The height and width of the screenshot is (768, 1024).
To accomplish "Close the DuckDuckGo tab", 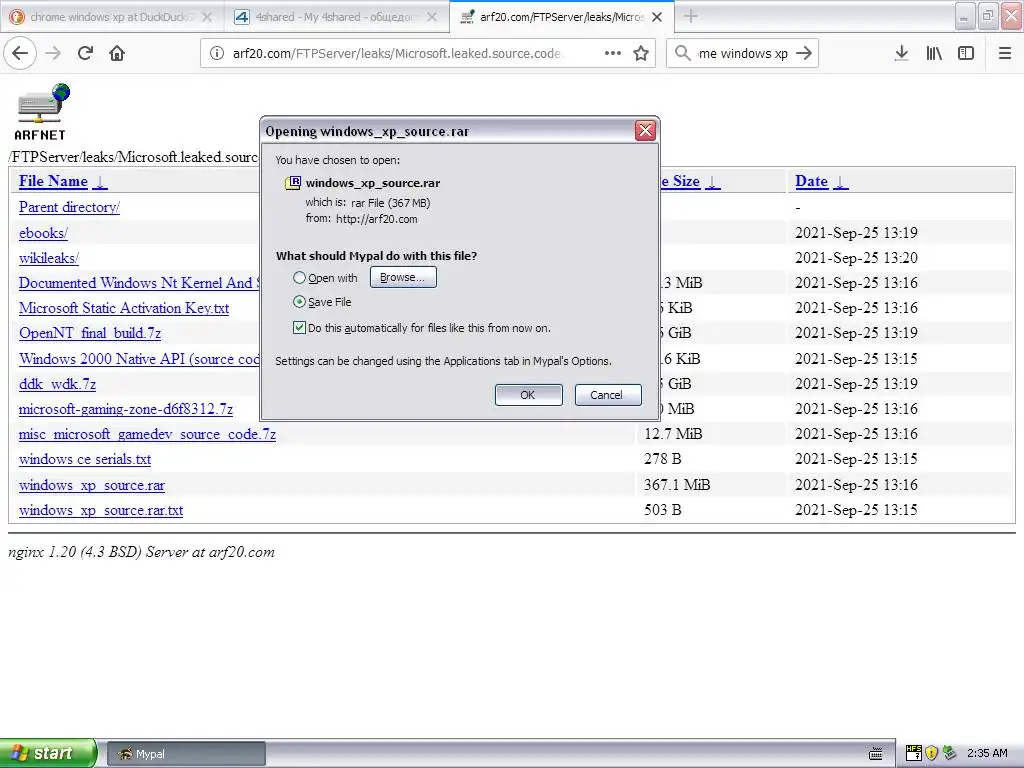I will tap(207, 17).
